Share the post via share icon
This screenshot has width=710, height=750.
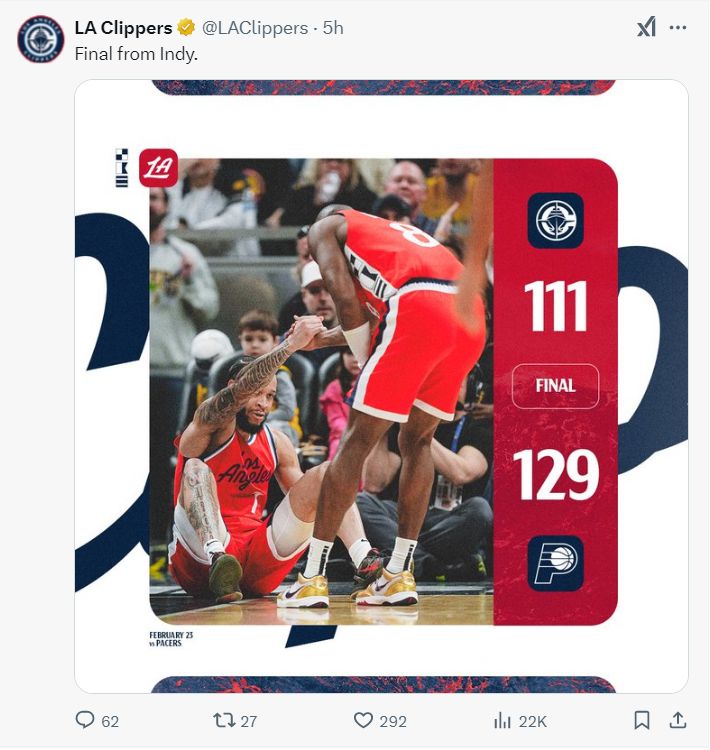(678, 720)
